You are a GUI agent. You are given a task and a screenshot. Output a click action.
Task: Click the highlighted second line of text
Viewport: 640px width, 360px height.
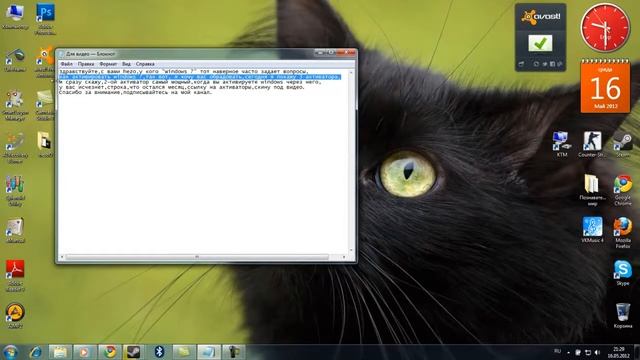pos(200,77)
